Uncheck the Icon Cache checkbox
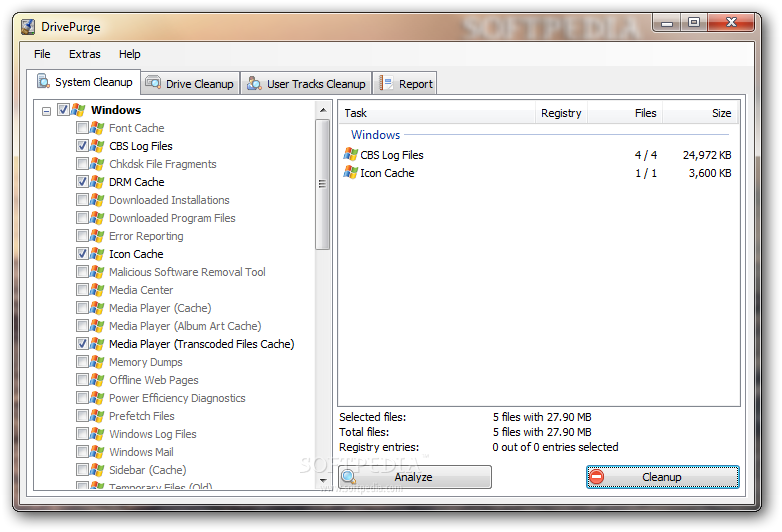Image resolution: width=782 pixels, height=532 pixels. coord(82,253)
